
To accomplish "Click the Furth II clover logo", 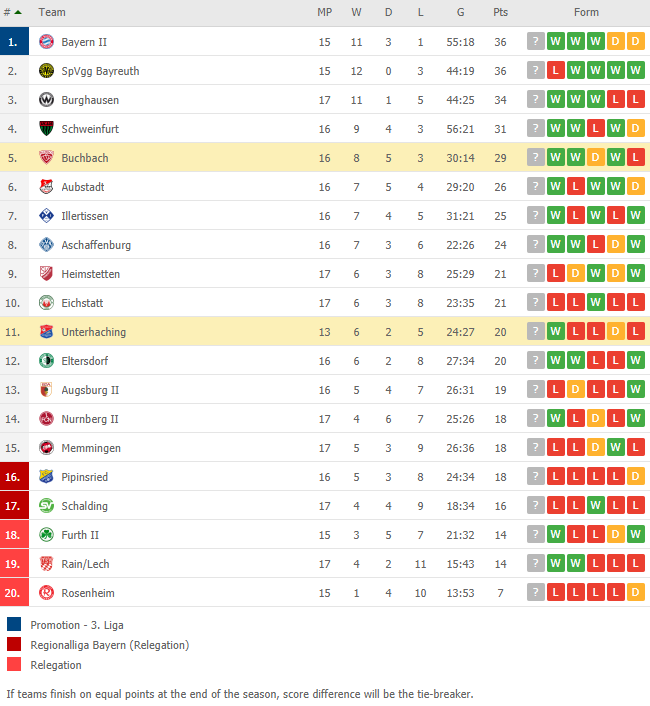I will [x=46, y=534].
